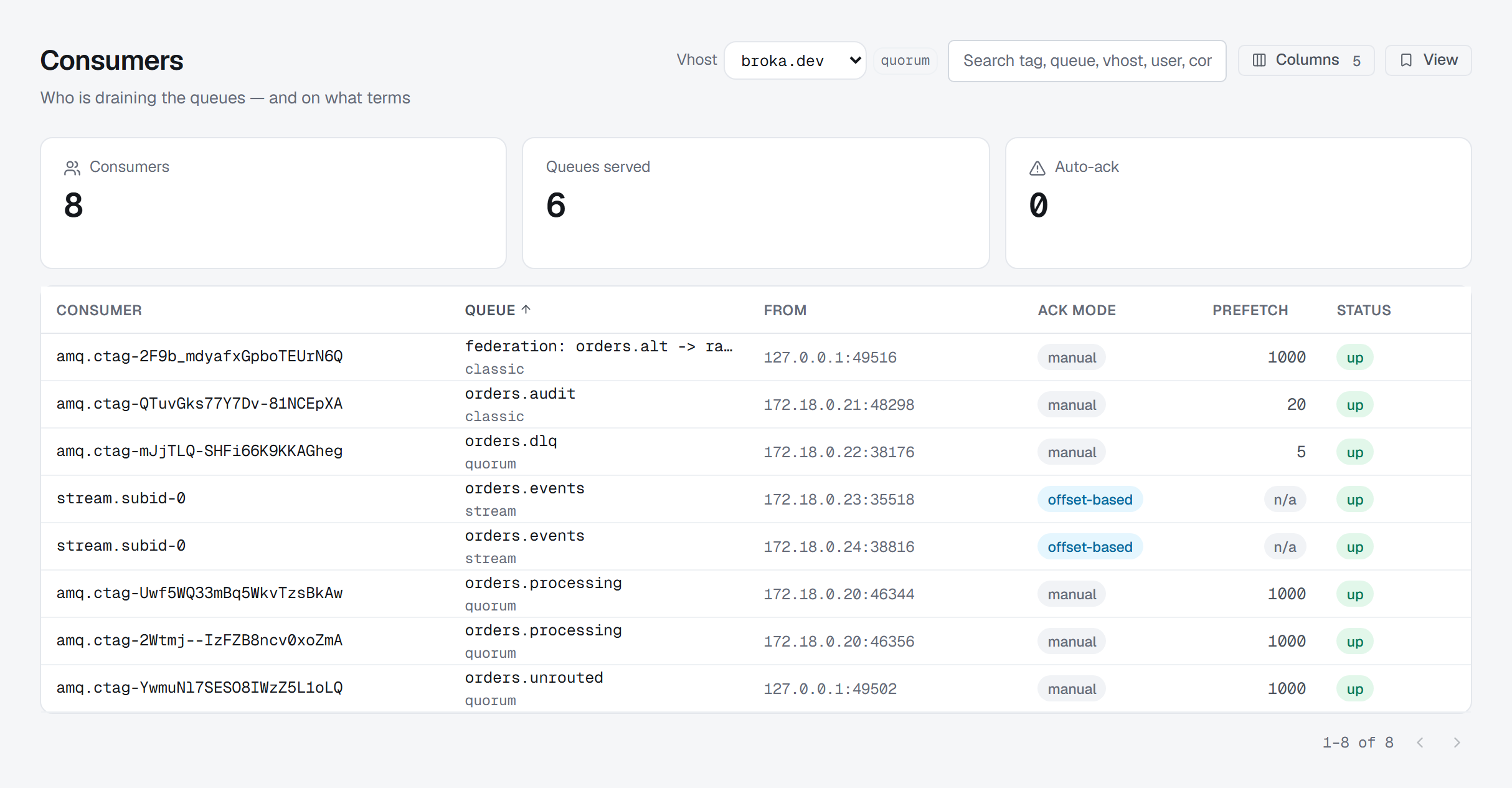Click offset-based badge for 172.18.0.23:35518
The image size is (1512, 788).
1090,500
